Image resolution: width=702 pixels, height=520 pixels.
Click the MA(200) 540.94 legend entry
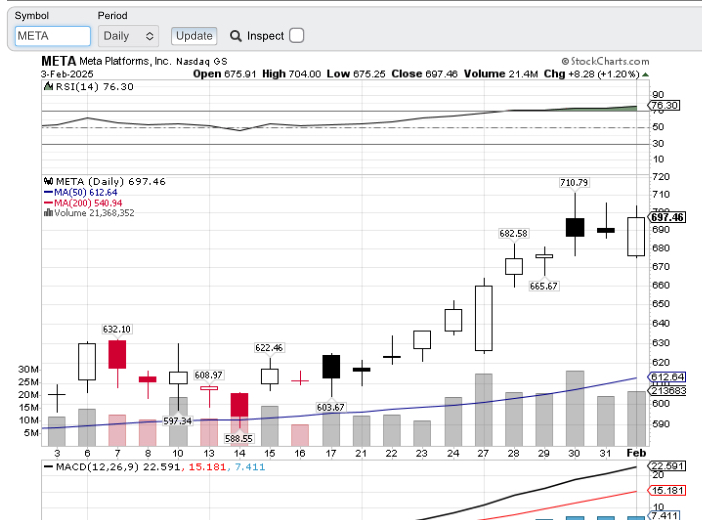[83, 203]
